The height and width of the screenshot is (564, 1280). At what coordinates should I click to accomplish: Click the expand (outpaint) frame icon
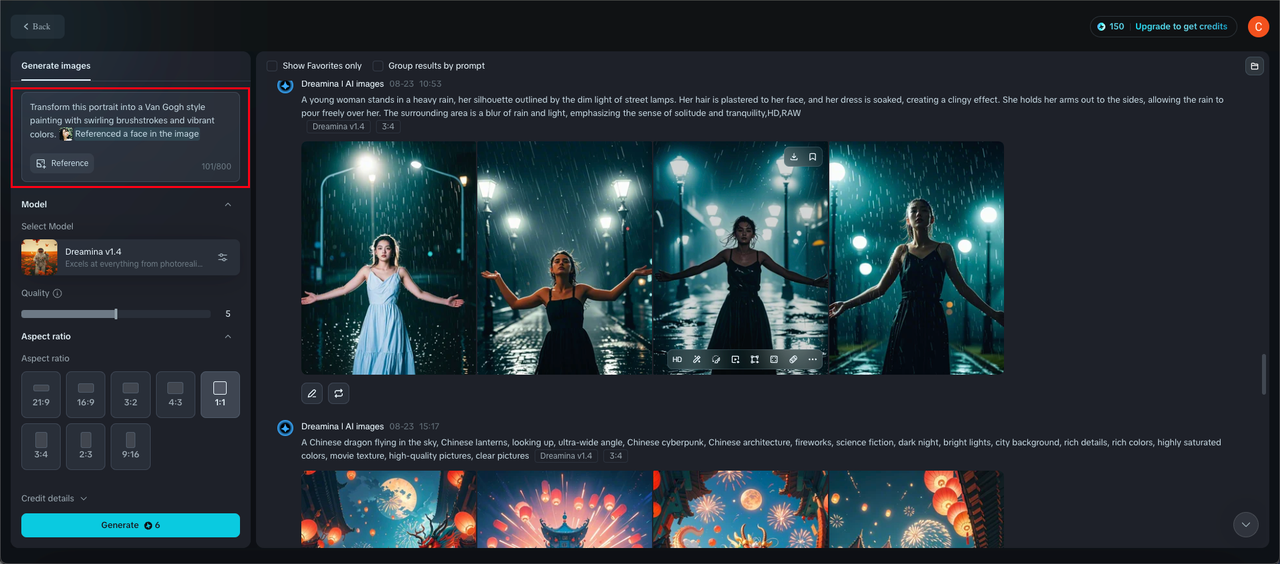coord(755,359)
